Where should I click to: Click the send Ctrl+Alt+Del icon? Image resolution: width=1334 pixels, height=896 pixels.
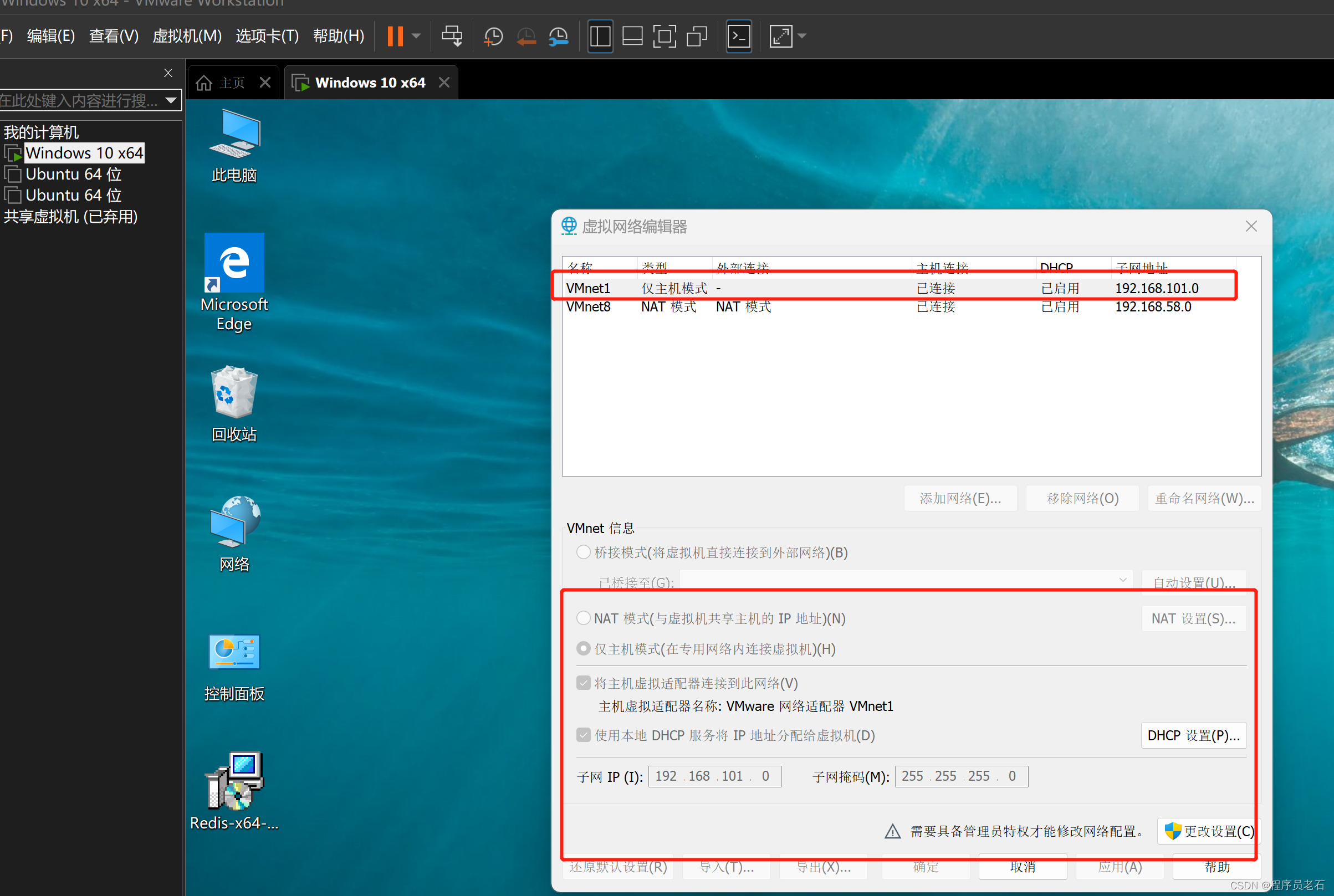click(452, 36)
